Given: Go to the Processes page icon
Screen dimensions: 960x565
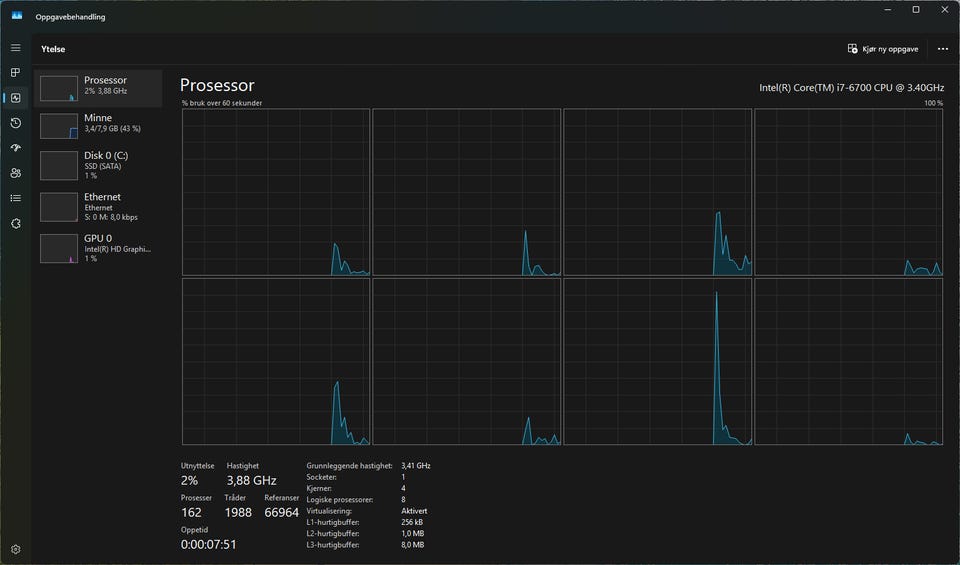Looking at the screenshot, I should click(15, 73).
